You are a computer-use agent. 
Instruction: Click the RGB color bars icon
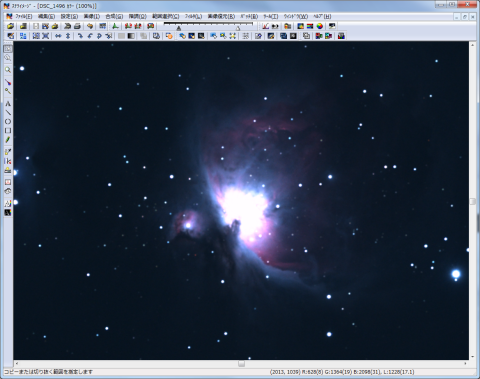[x=310, y=26]
